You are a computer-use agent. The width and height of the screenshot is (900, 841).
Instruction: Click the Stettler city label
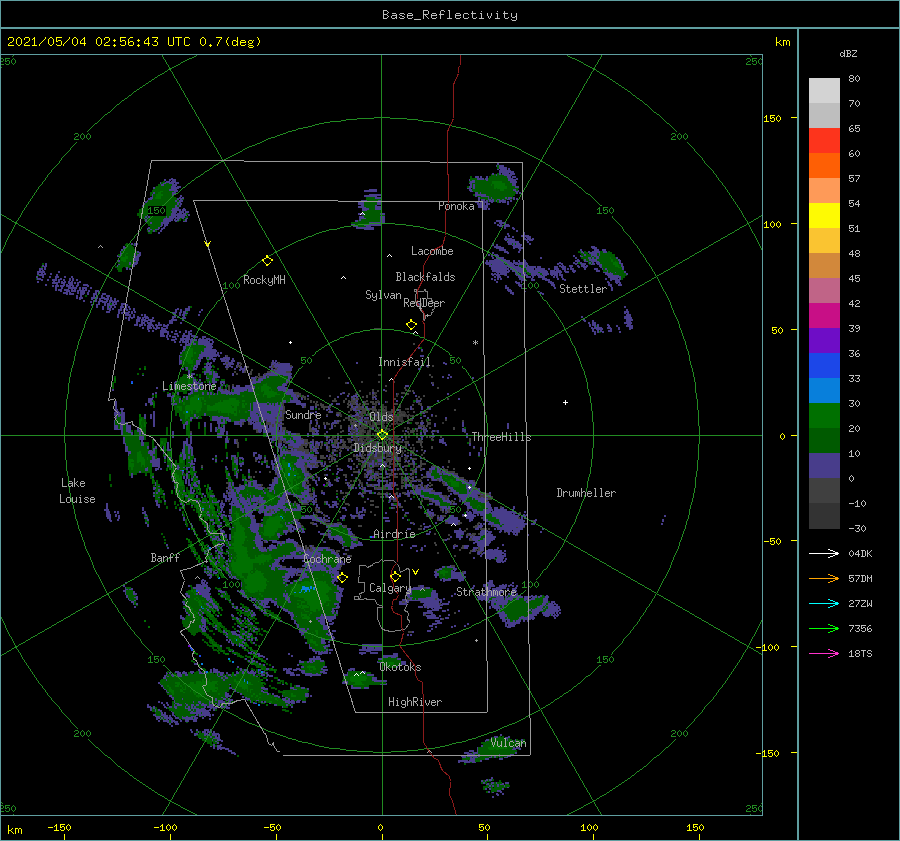pos(583,289)
